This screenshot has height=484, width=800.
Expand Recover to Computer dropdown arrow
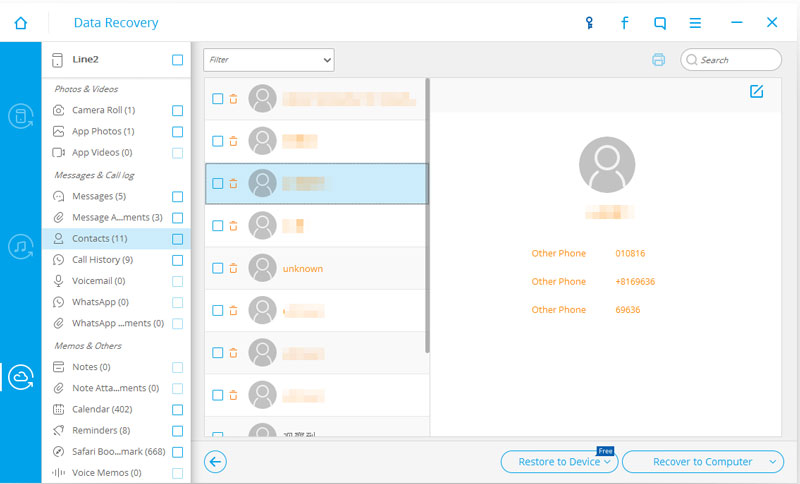tap(773, 462)
